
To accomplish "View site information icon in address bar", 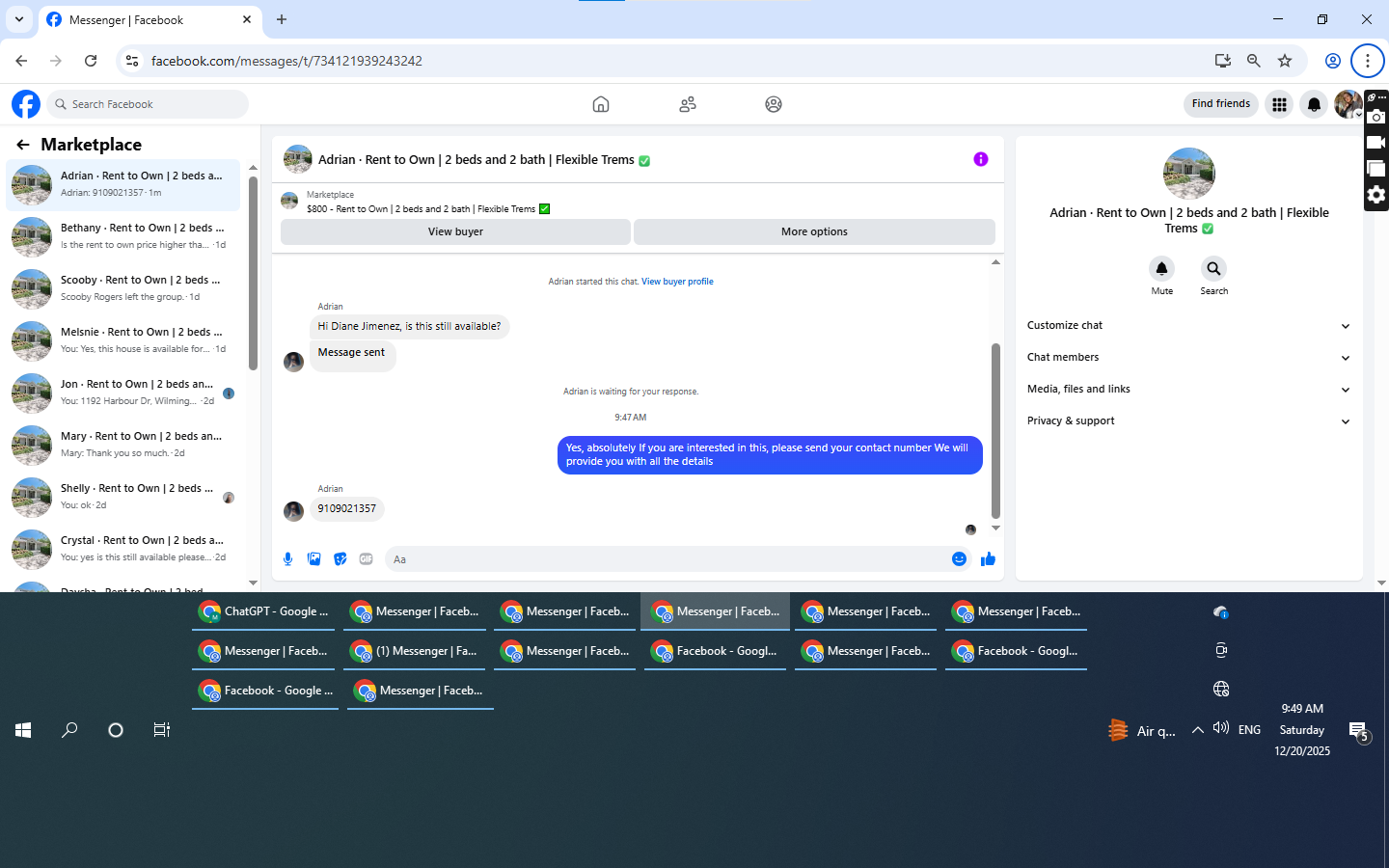I will [x=132, y=61].
